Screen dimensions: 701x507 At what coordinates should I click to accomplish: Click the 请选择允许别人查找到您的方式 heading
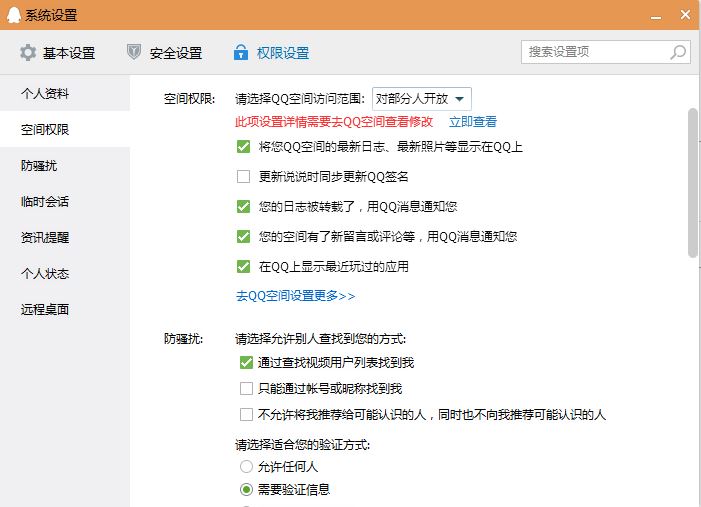pyautogui.click(x=321, y=339)
